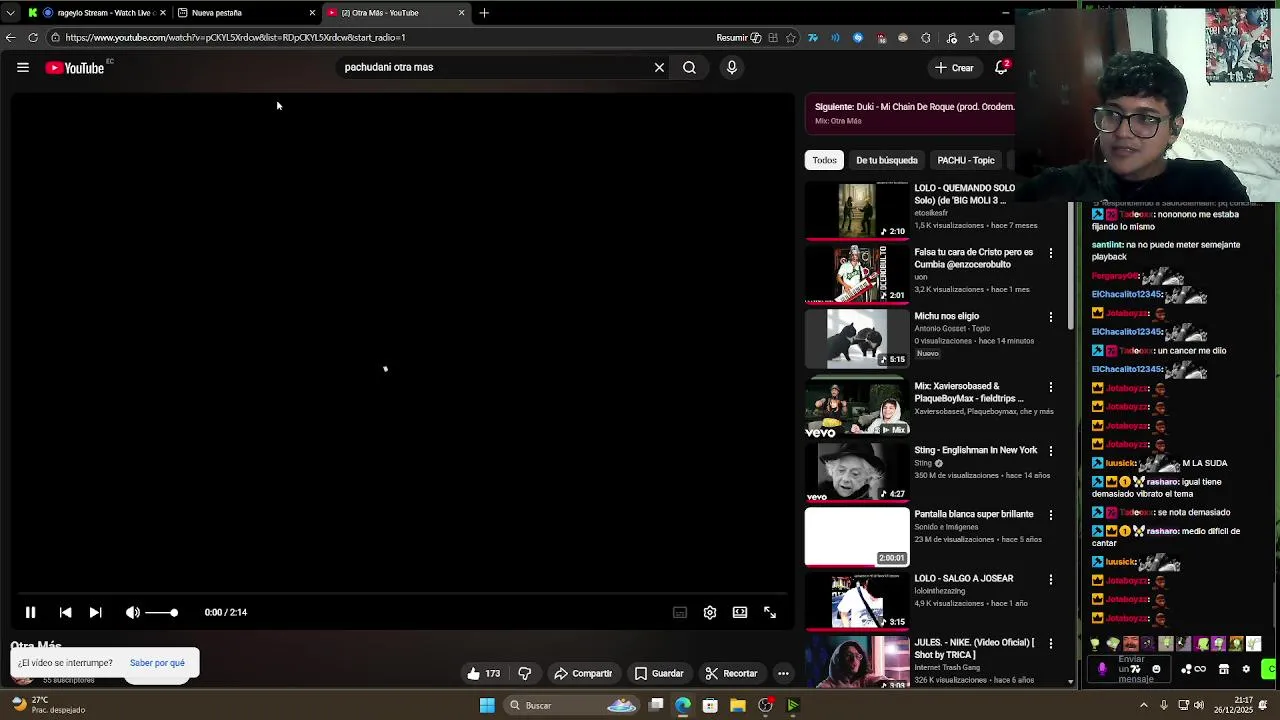Toggle subtitles in the player
1280x720 pixels.
(680, 612)
